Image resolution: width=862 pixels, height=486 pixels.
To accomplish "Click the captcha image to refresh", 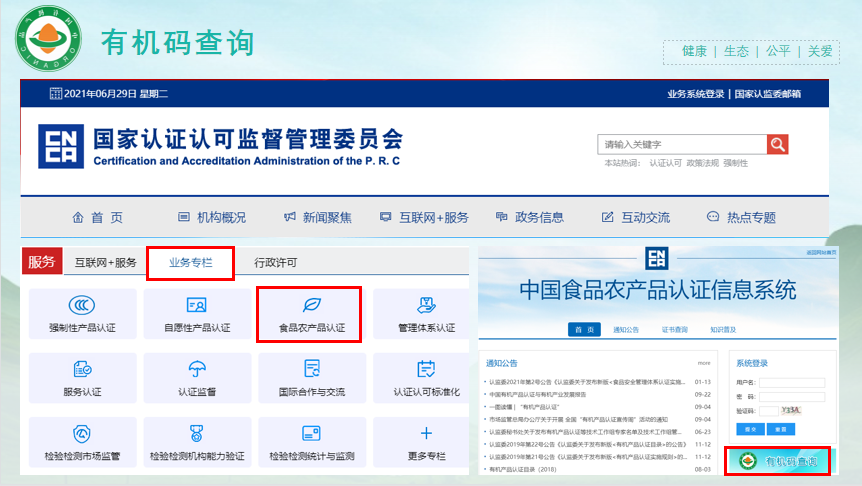I will pos(791,410).
